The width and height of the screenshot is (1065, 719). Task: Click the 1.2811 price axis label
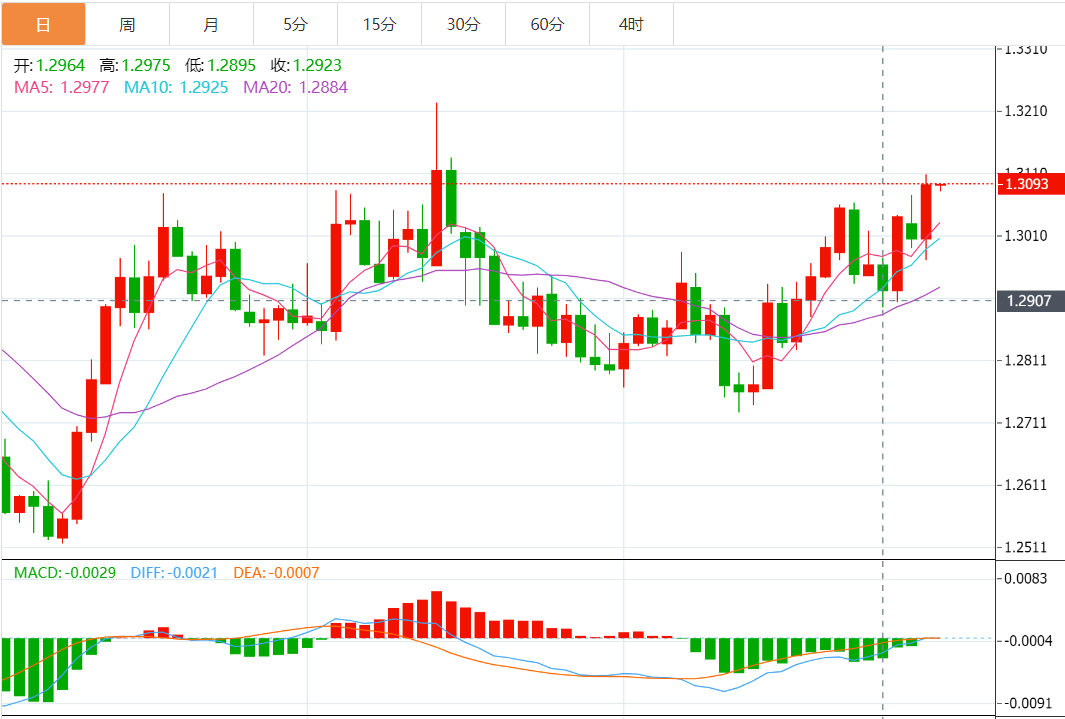(1026, 360)
